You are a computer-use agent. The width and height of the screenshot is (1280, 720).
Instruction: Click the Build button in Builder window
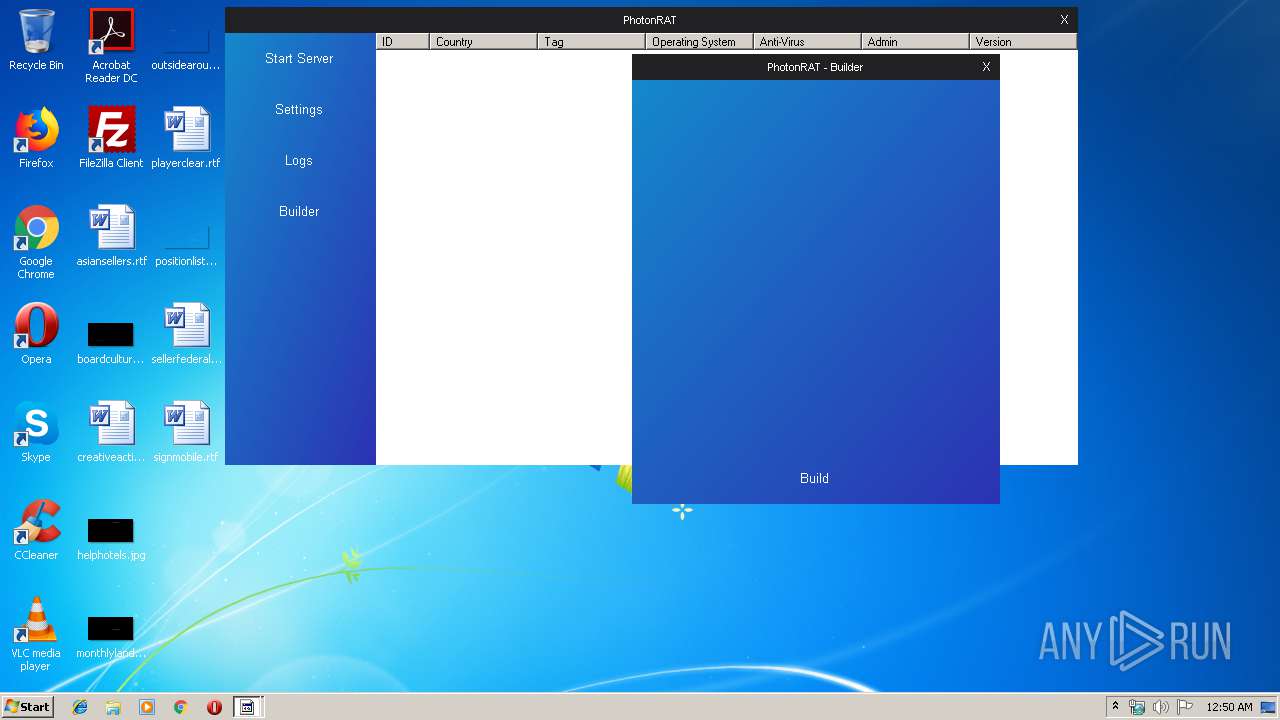coord(814,478)
